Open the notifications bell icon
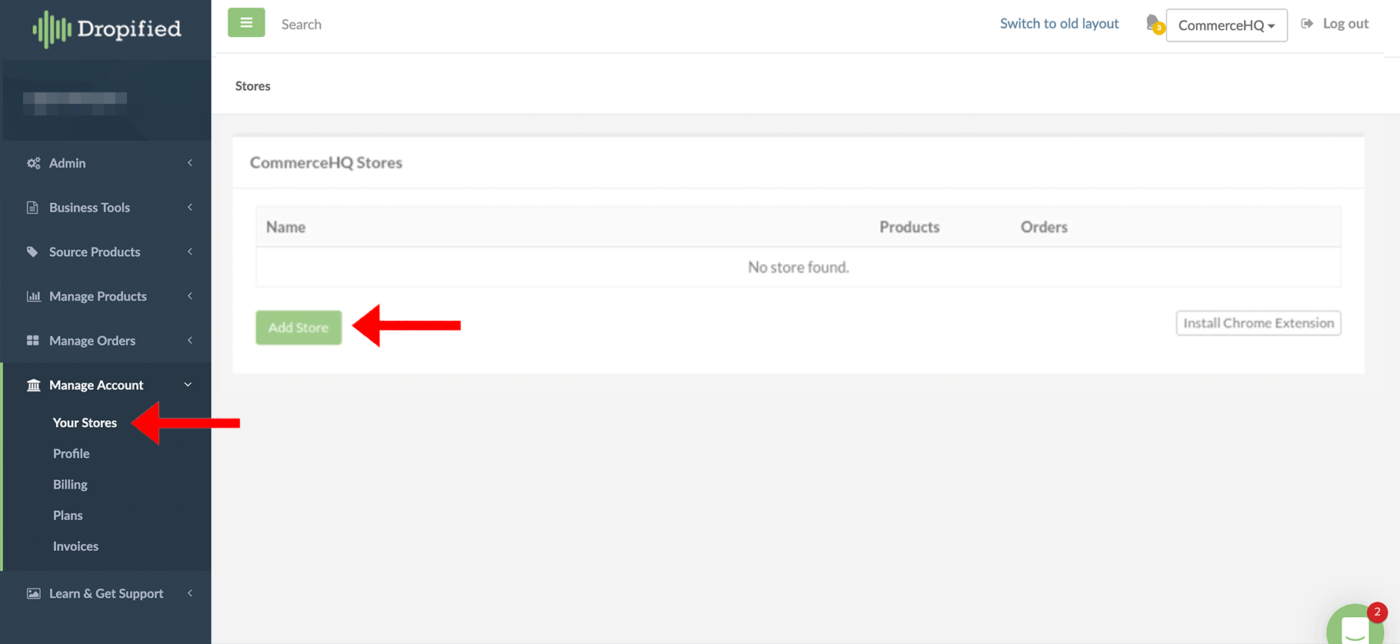Viewport: 1400px width, 644px height. [1154, 24]
